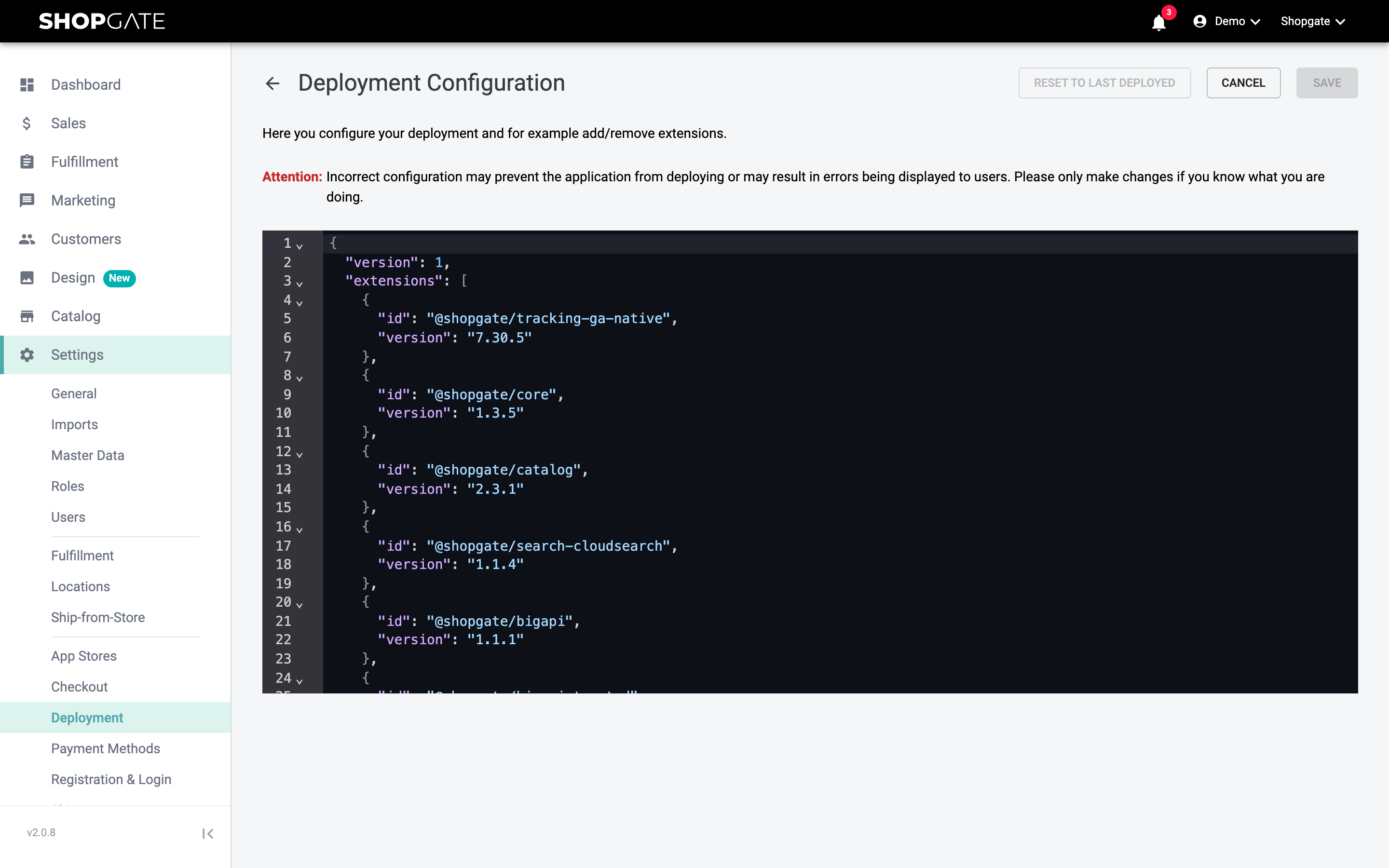
Task: Click the Fulfillment clipboard icon
Action: tap(27, 162)
